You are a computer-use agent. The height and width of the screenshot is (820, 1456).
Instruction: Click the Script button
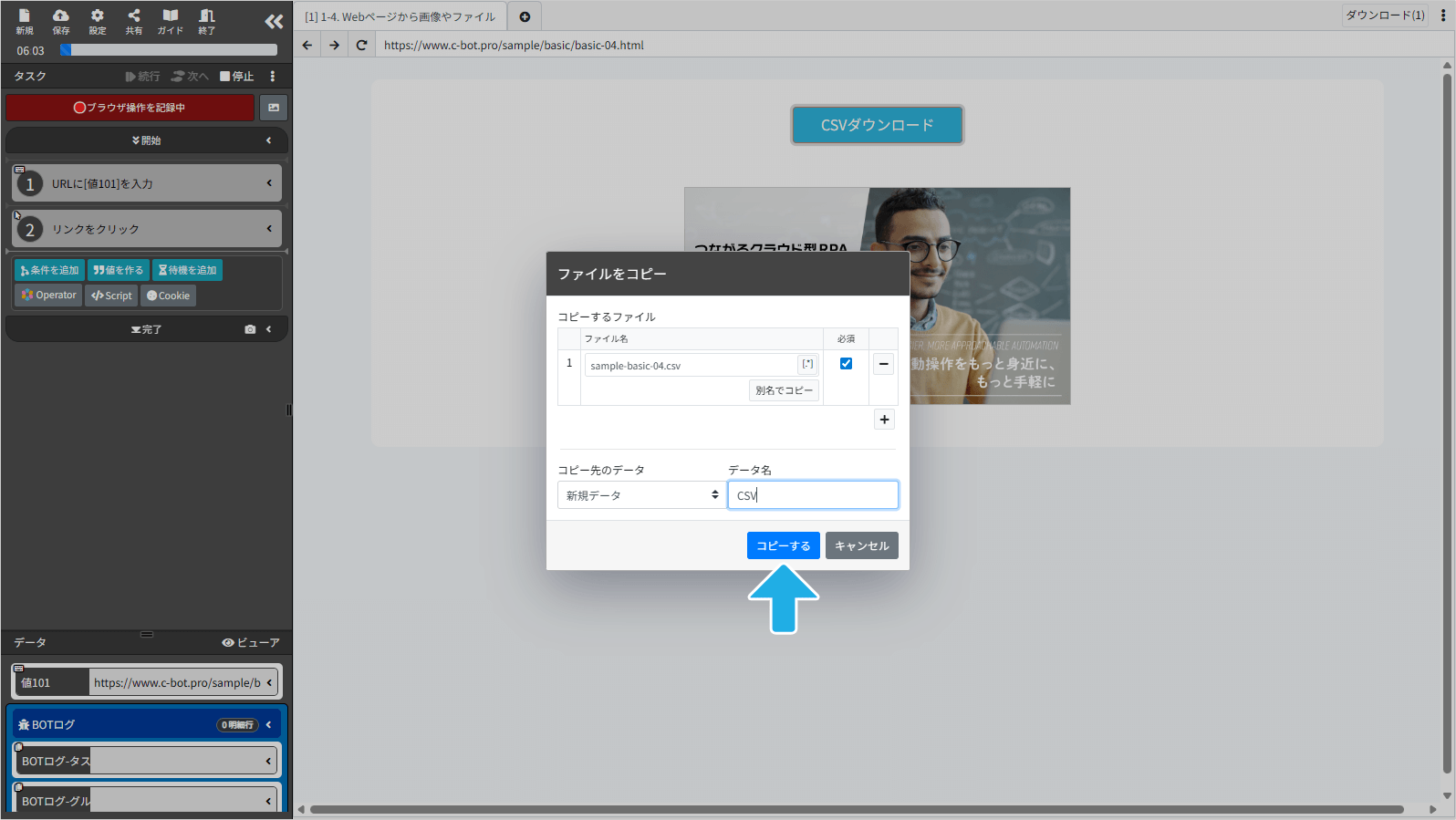pyautogui.click(x=111, y=296)
